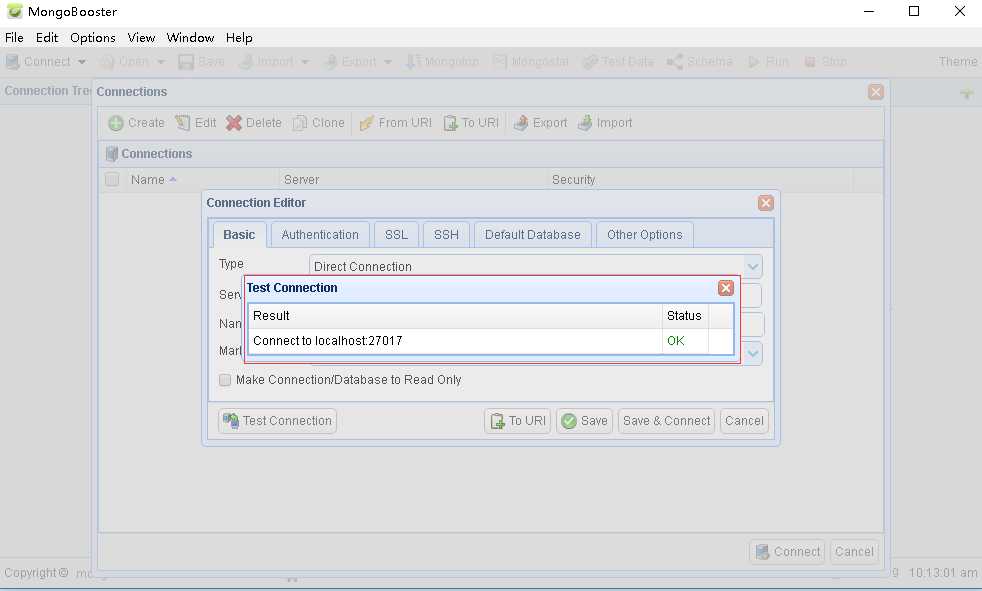Image resolution: width=982 pixels, height=591 pixels.
Task: Click Schema in main toolbar
Action: point(700,61)
